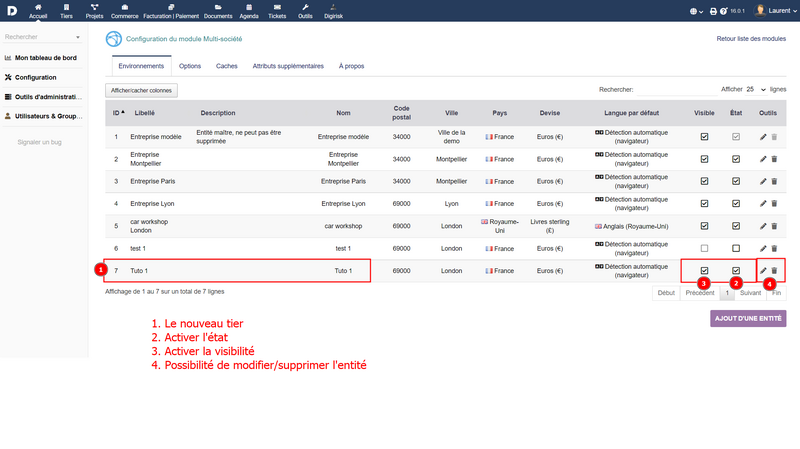The width and height of the screenshot is (800, 449).
Task: Toggle Visible checkbox for Entreprise Montpellier
Action: [x=704, y=159]
